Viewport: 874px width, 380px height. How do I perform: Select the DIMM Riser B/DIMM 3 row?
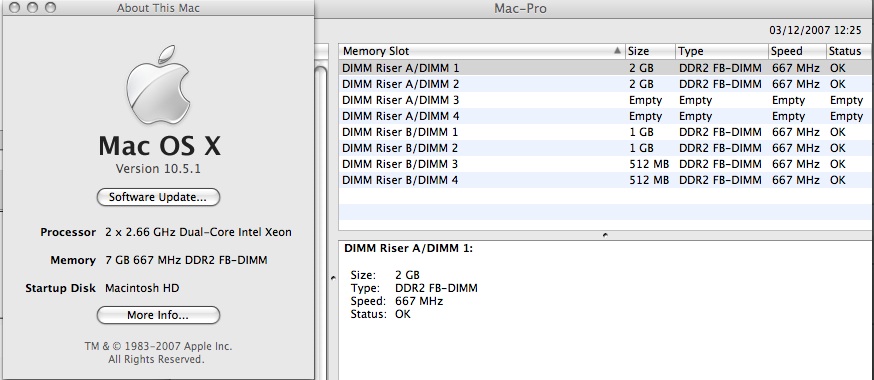[606, 164]
